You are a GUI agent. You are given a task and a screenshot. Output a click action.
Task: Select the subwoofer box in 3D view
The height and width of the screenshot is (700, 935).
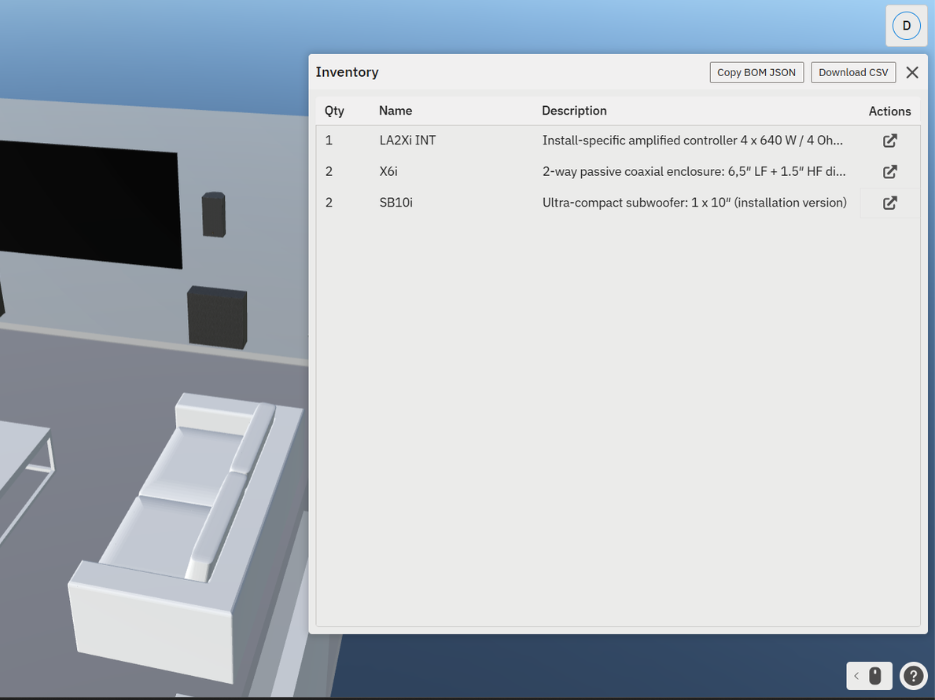217,318
